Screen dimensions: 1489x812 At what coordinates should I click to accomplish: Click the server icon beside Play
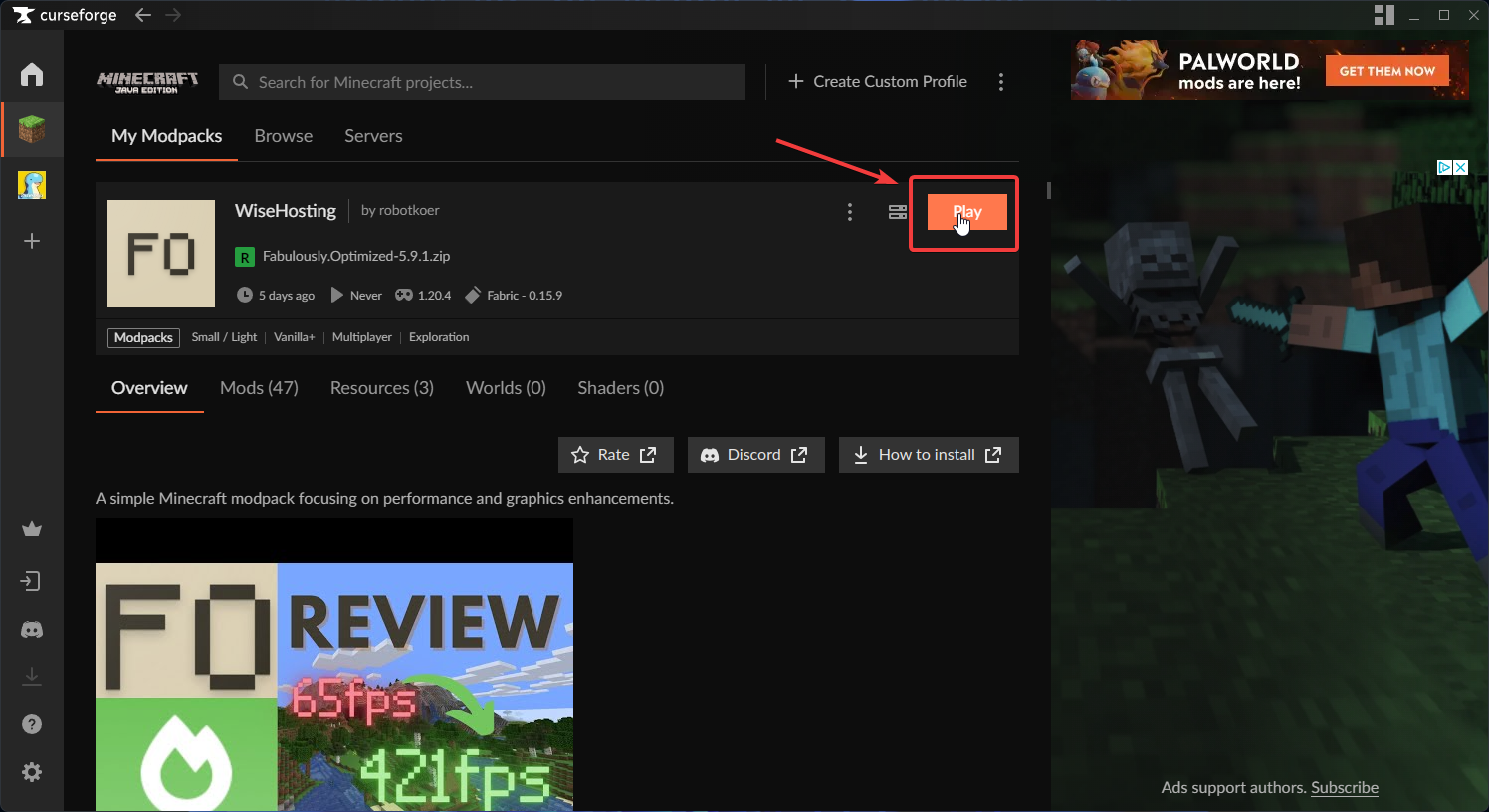click(898, 212)
